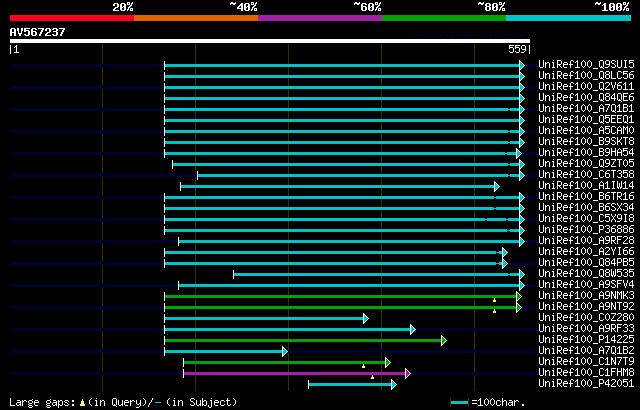Click the UniRef100_A9NMK3 label

click(586, 296)
